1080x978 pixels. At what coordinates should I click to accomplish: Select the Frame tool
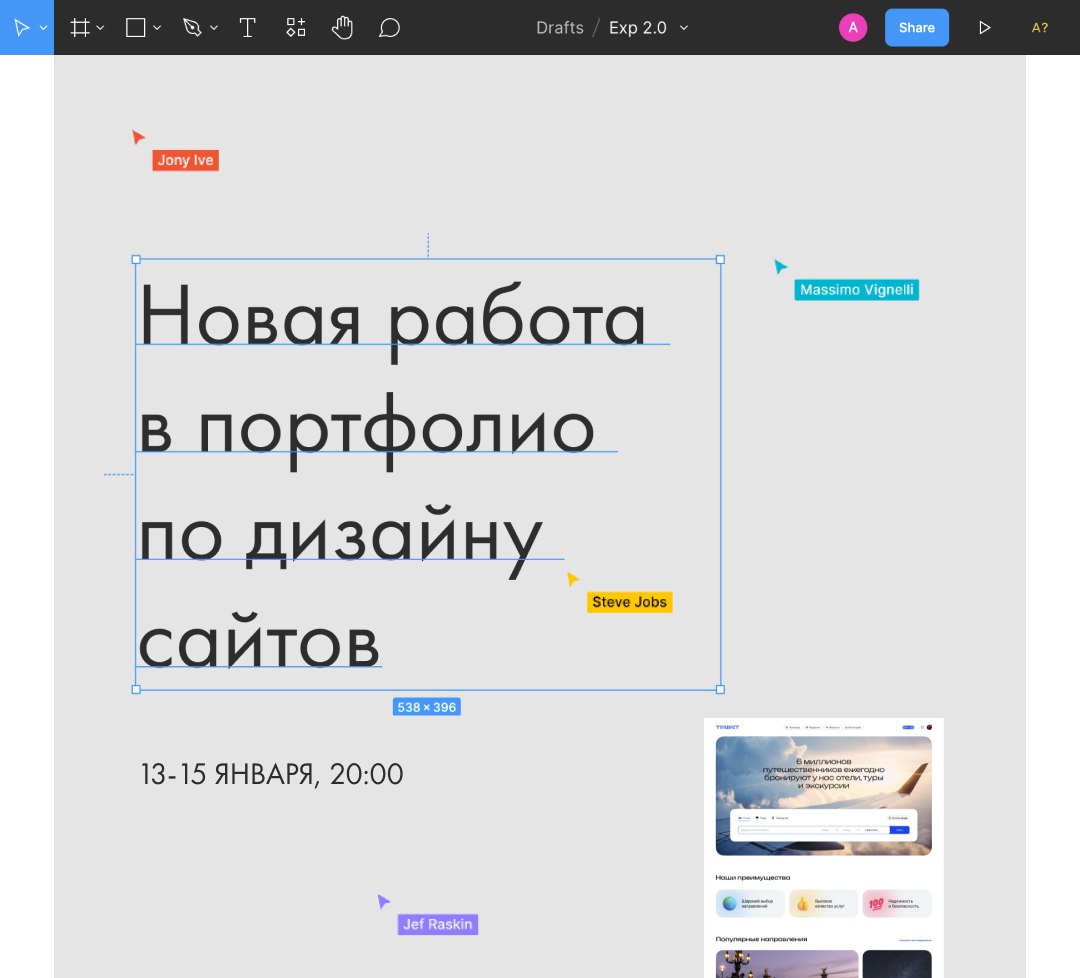[80, 28]
